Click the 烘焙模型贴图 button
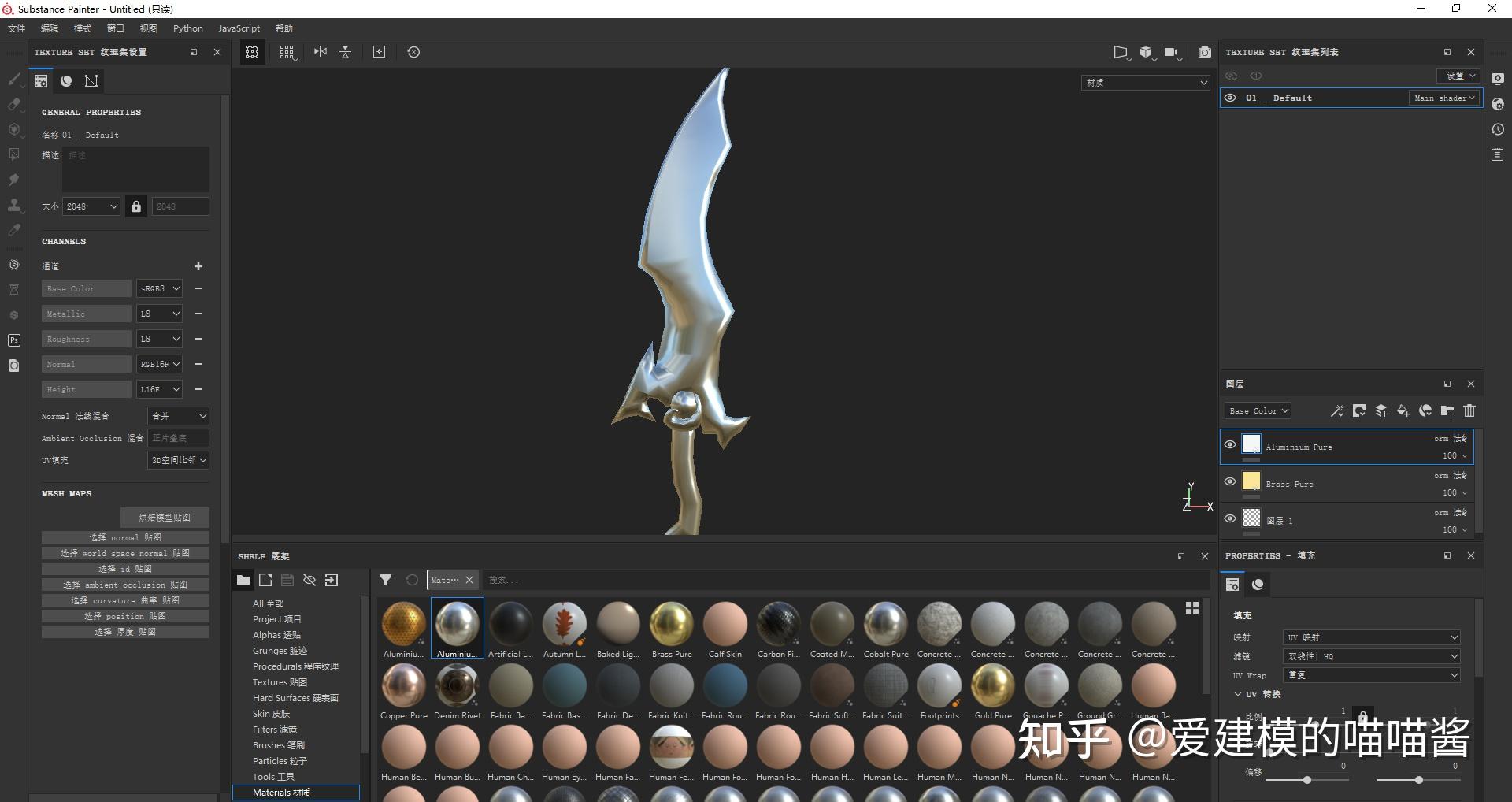The height and width of the screenshot is (802, 1512). click(165, 518)
